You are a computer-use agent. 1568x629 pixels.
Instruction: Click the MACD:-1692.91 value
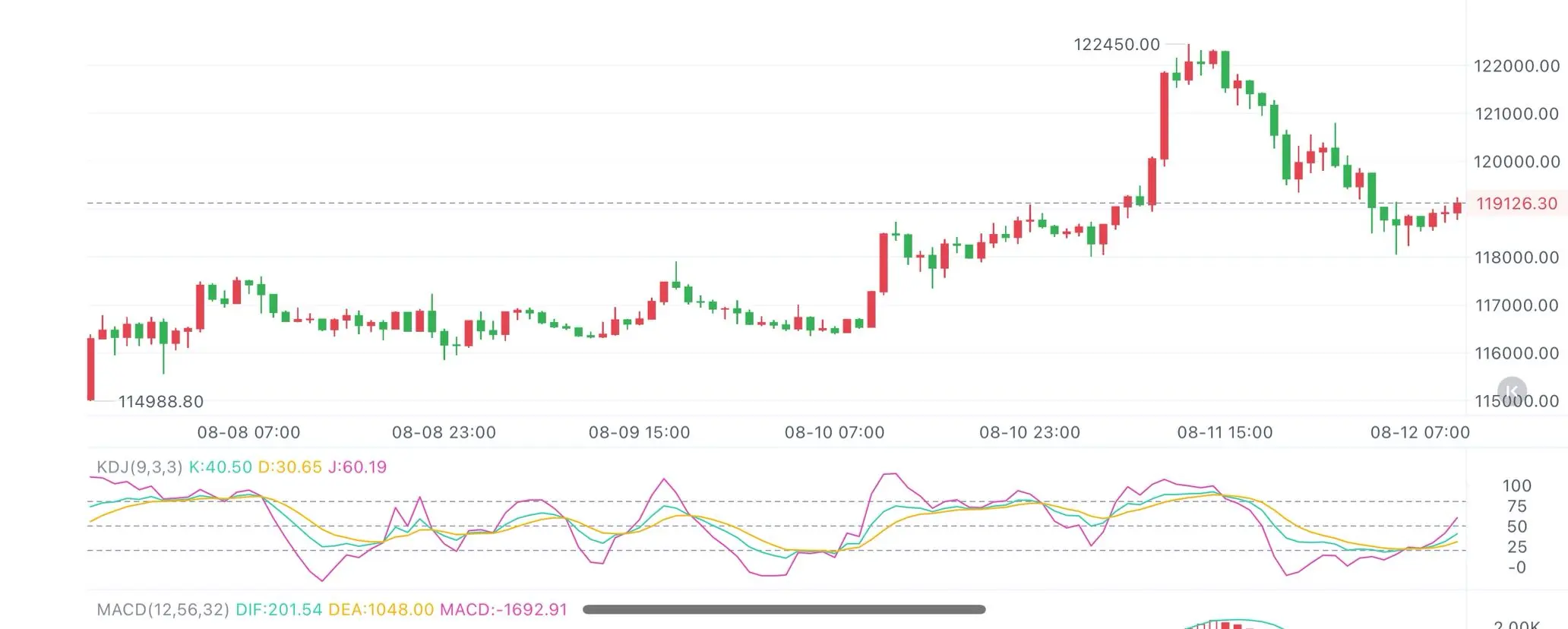[x=504, y=609]
